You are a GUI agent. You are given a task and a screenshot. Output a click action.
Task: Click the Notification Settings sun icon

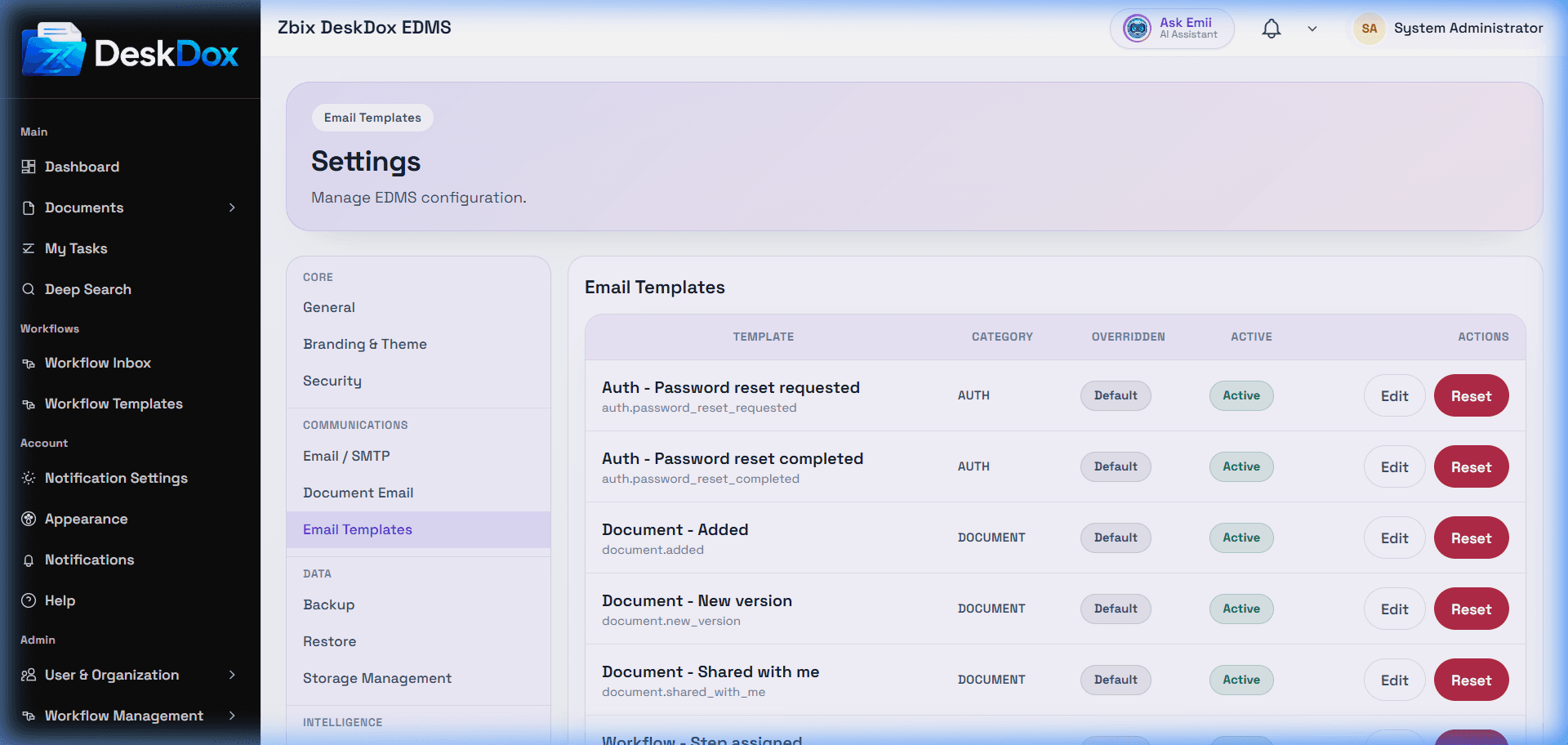(29, 478)
